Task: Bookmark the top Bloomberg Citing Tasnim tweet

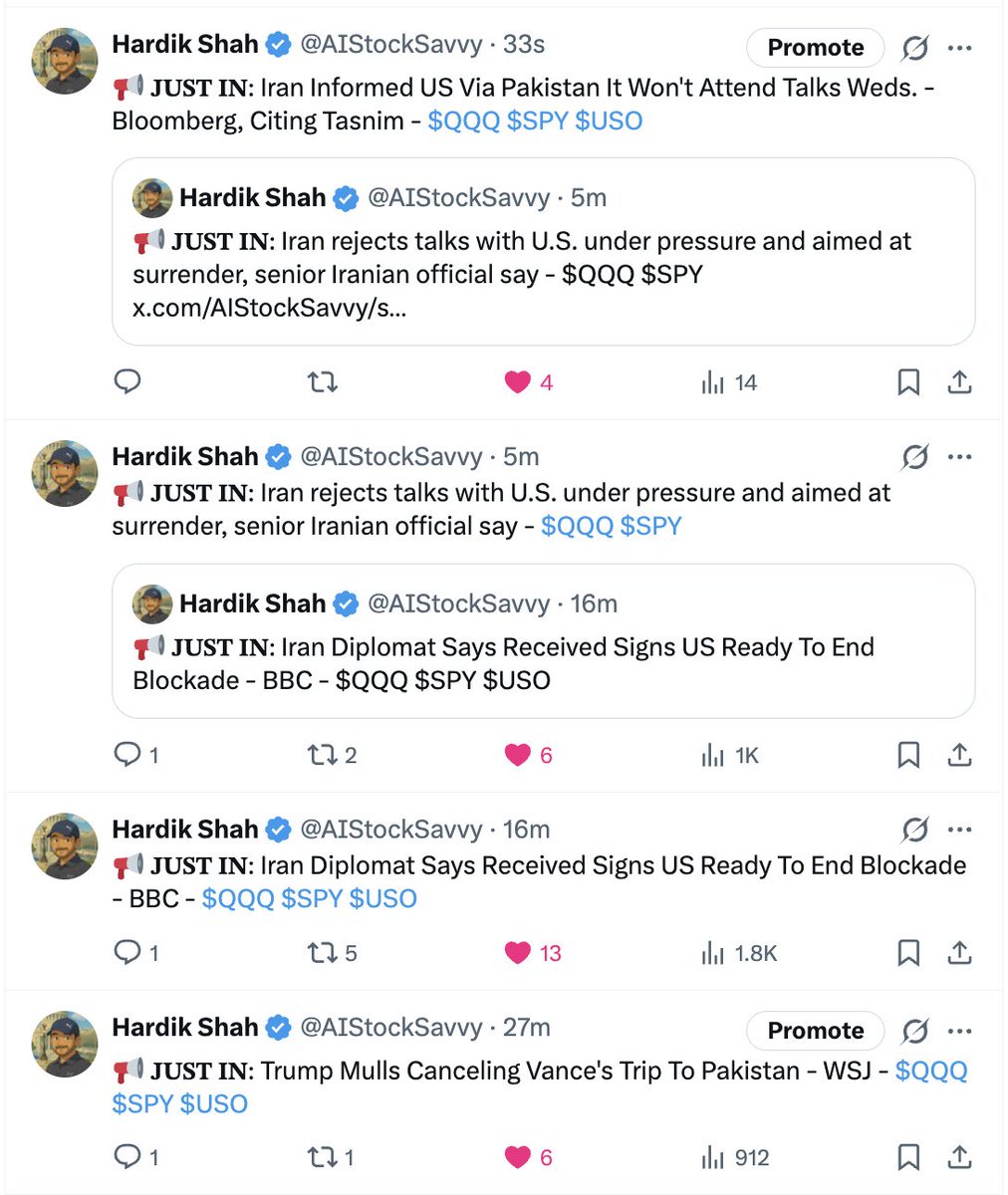Action: click(x=908, y=382)
